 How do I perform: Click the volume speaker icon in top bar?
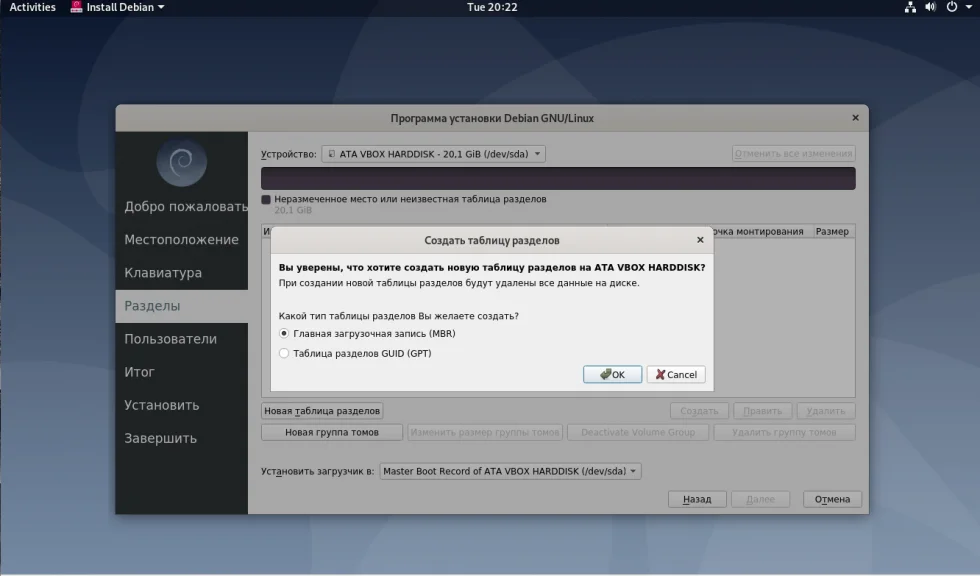[931, 7]
